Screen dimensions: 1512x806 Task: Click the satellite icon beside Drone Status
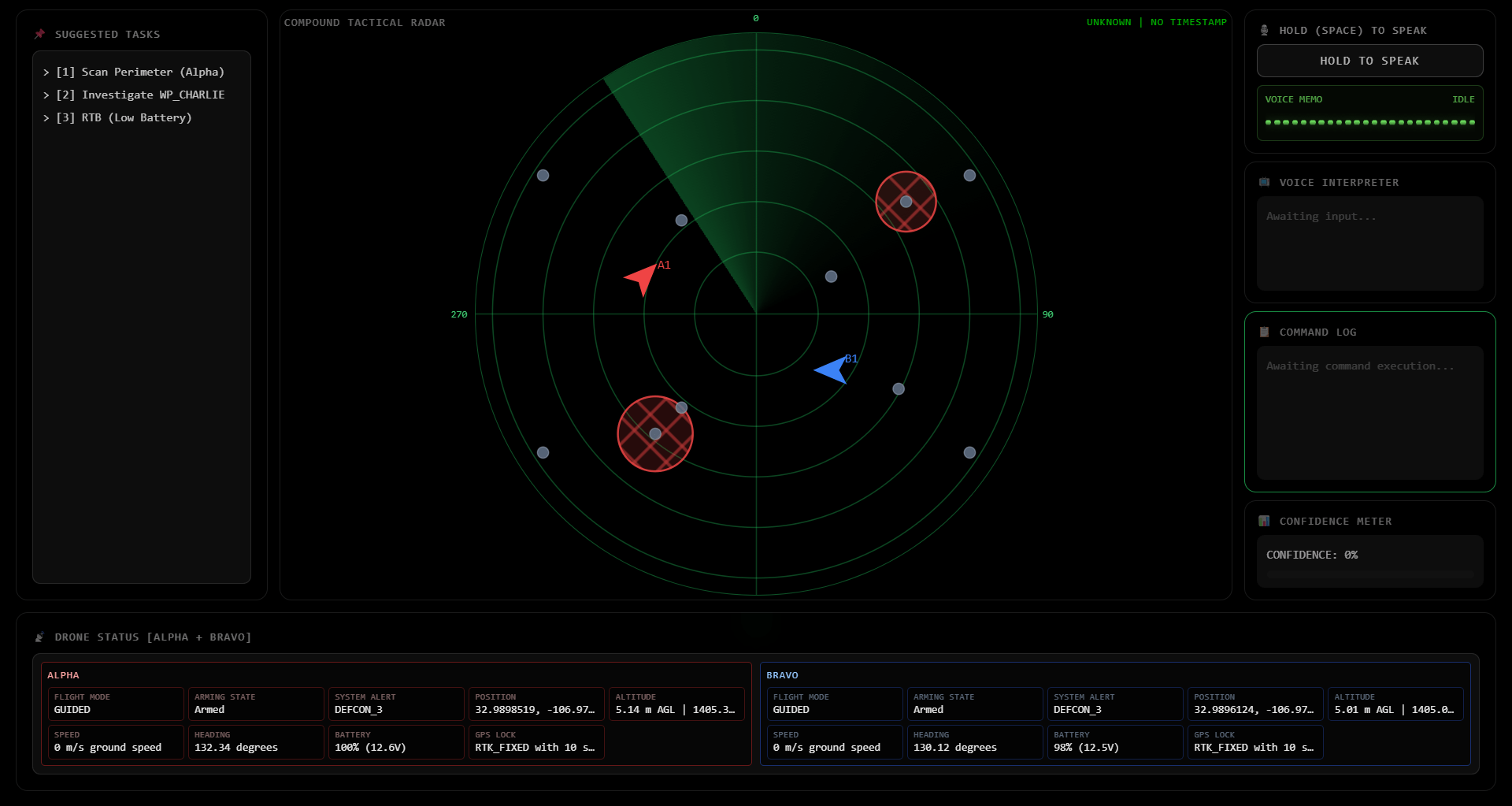pyautogui.click(x=39, y=637)
